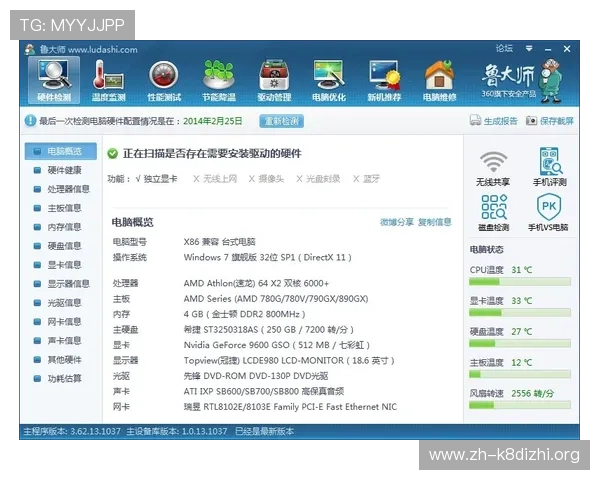Click the Nvidia GeForce 9600 GSO text
600x480 pixels.
click(x=277, y=345)
